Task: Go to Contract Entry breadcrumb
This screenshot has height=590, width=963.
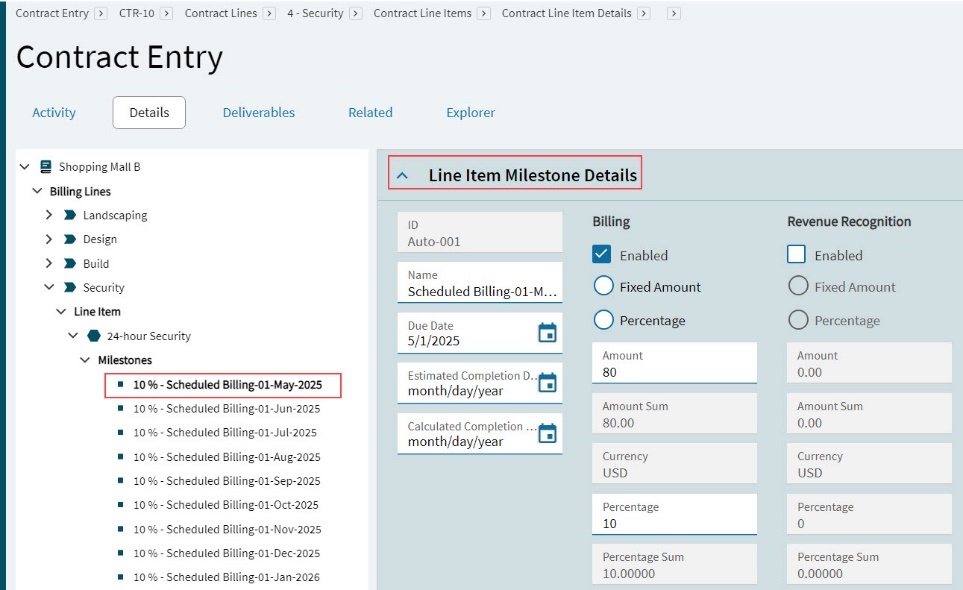Action: [x=52, y=14]
